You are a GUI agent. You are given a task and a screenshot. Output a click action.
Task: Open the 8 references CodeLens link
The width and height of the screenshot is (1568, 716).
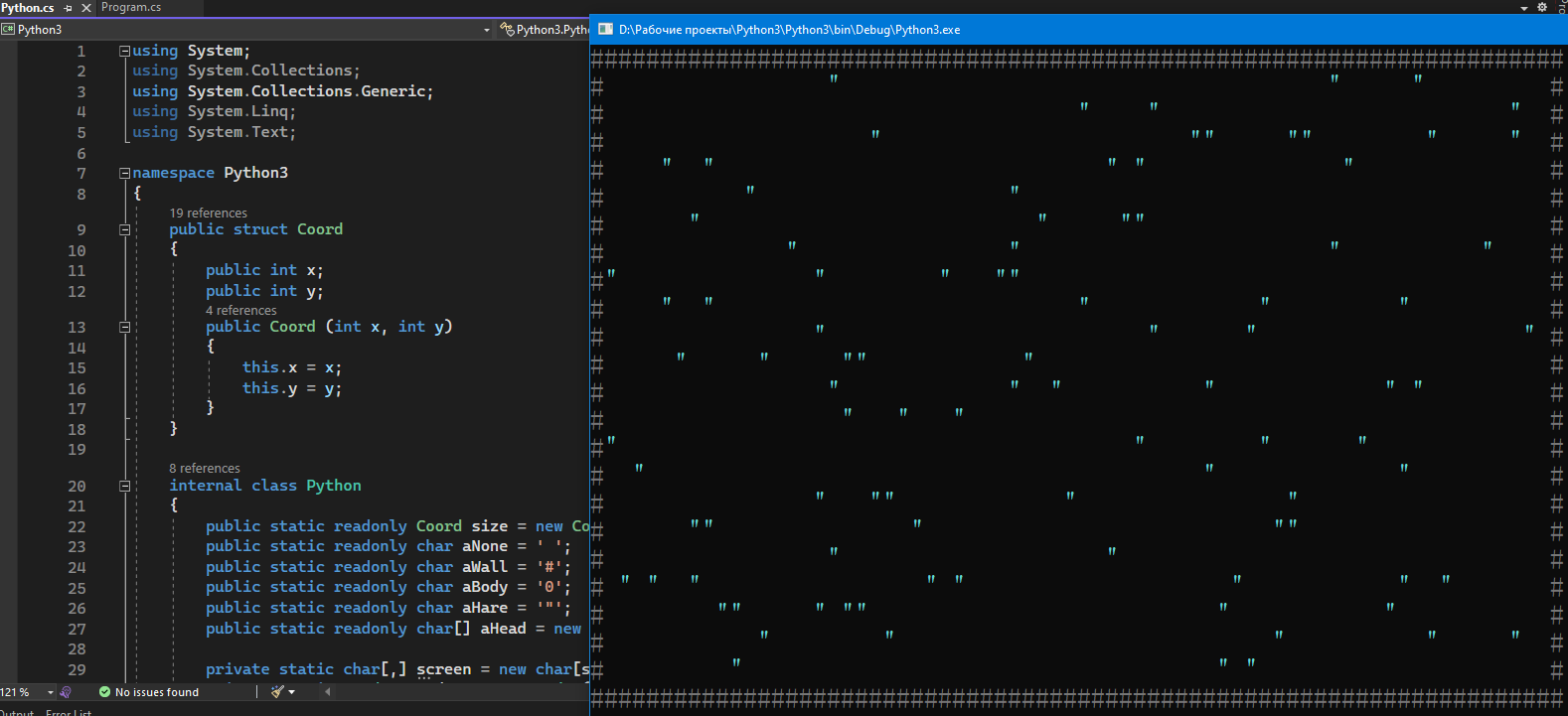205,468
